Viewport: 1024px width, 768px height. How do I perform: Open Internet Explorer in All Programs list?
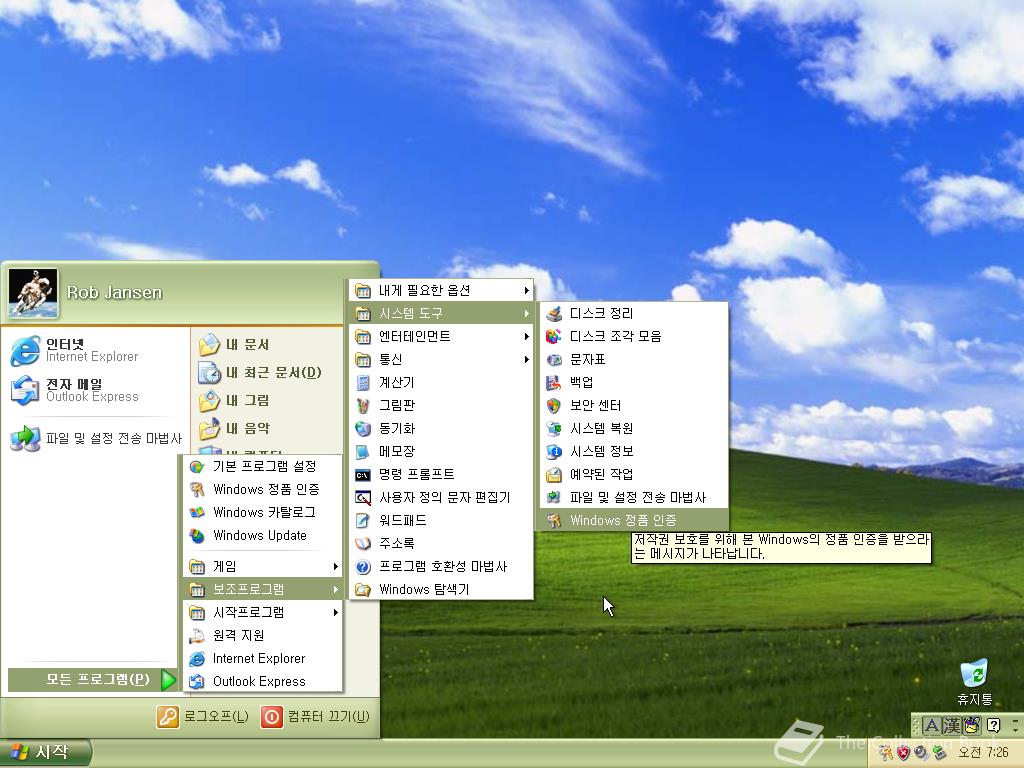[263, 658]
